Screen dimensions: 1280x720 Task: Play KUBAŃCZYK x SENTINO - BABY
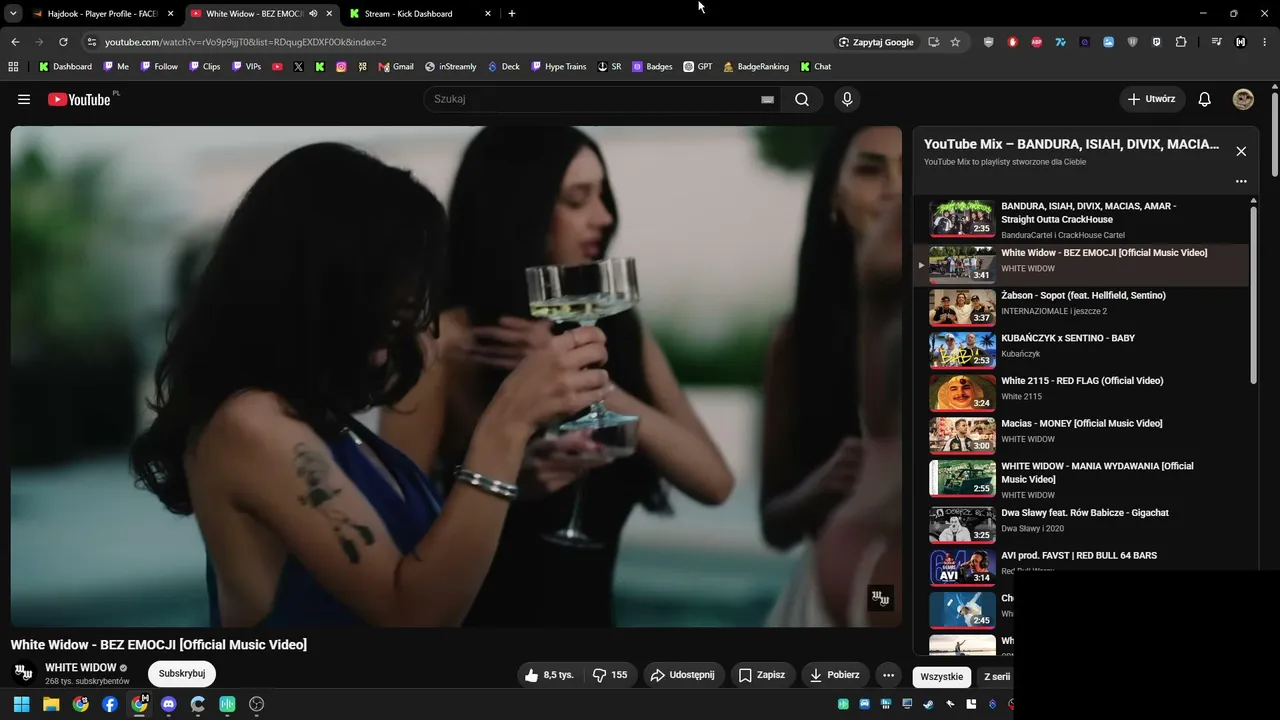click(x=1082, y=350)
